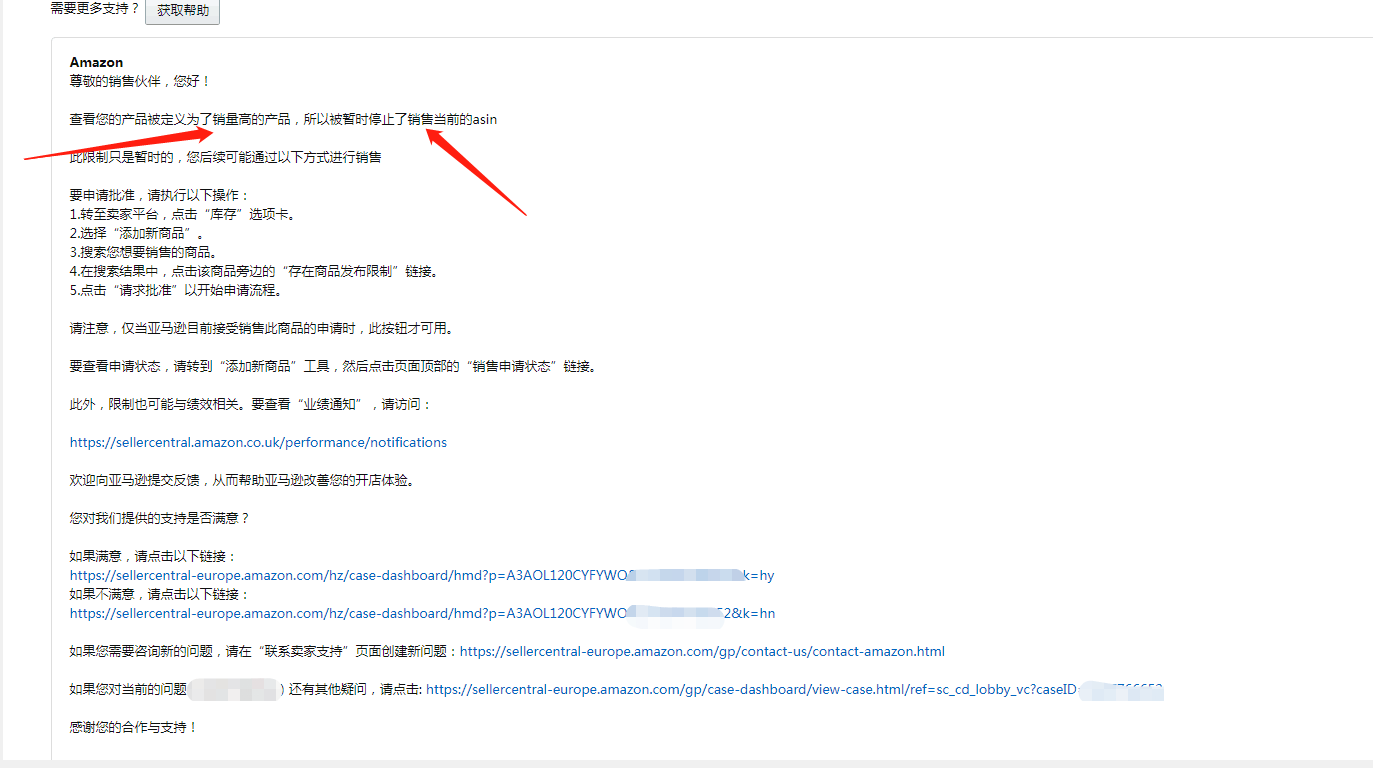This screenshot has width=1373, height=768.
Task: Click the 需要更多支持？ label
Action: tap(95, 8)
